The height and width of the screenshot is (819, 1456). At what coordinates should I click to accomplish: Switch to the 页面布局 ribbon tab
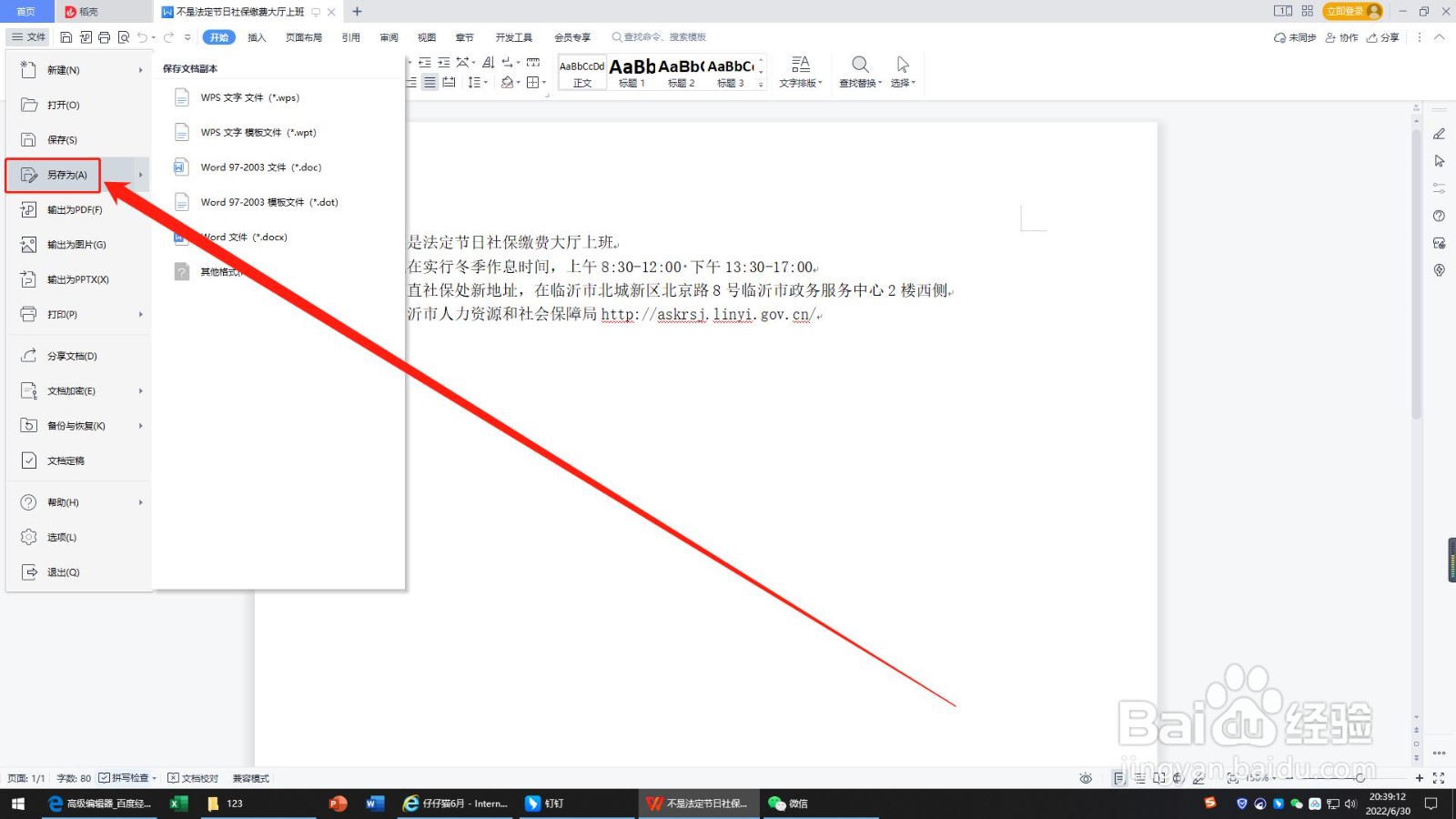[304, 37]
